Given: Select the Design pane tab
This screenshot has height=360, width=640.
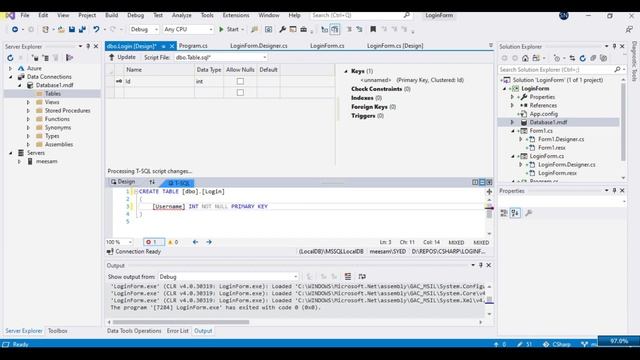Looking at the screenshot, I should pos(123,182).
